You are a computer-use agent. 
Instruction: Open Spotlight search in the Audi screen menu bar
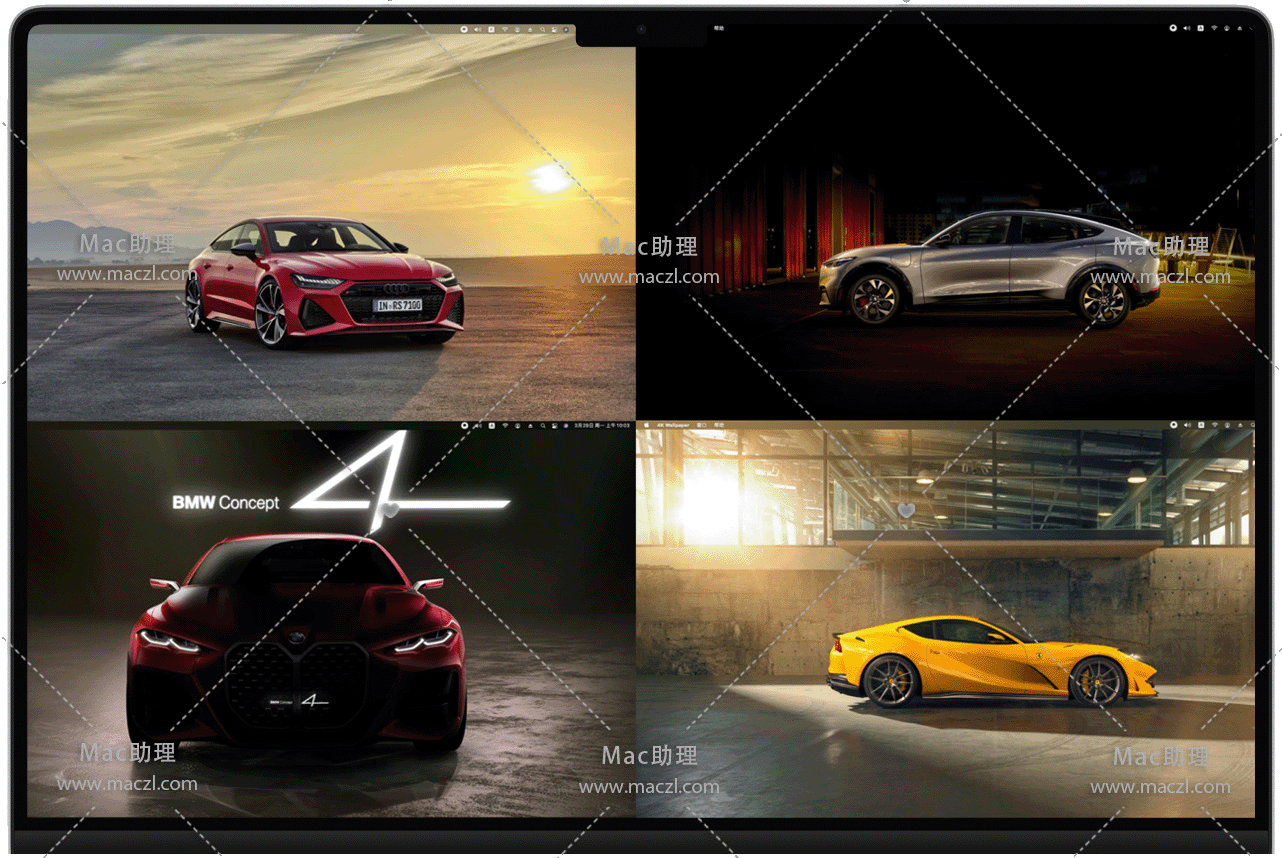(x=543, y=30)
